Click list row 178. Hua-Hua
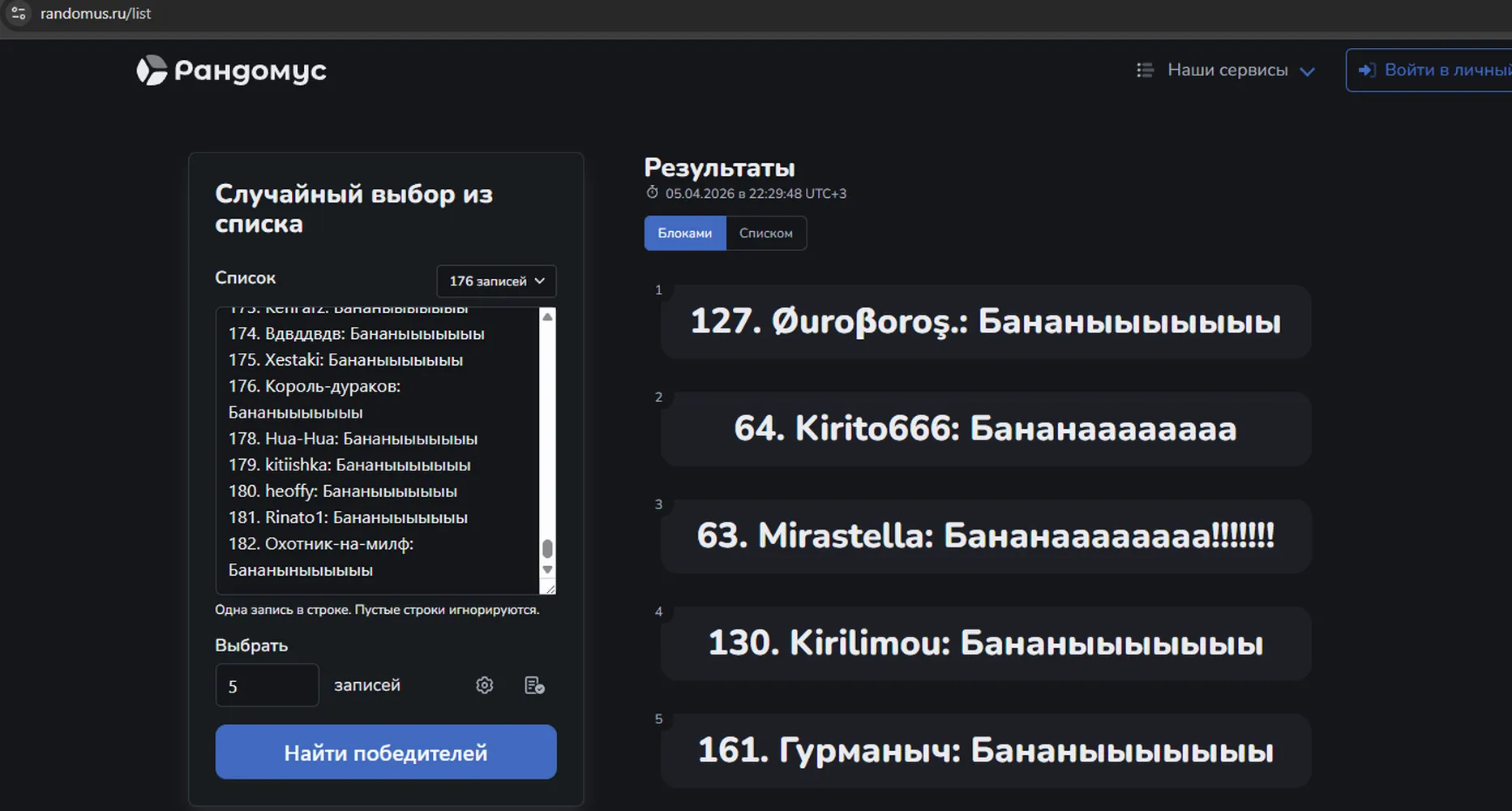Viewport: 1512px width, 811px height. tap(353, 439)
